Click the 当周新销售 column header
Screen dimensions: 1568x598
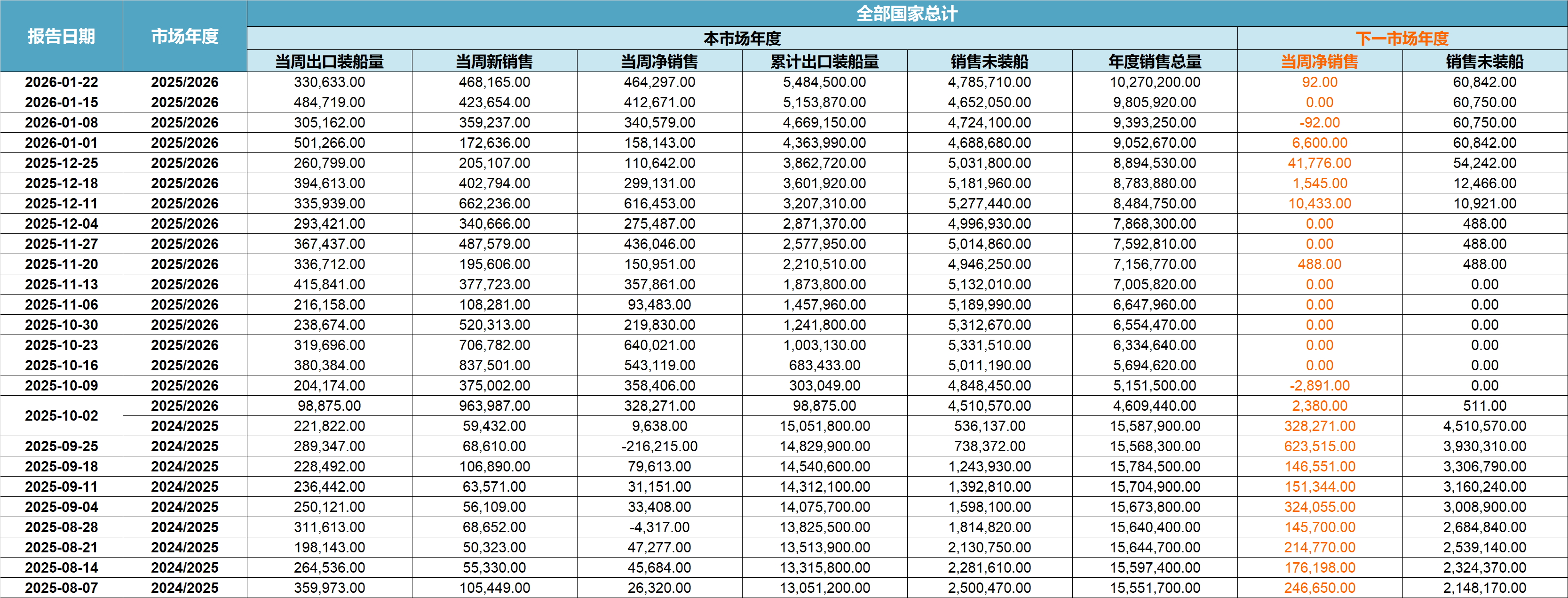(494, 62)
